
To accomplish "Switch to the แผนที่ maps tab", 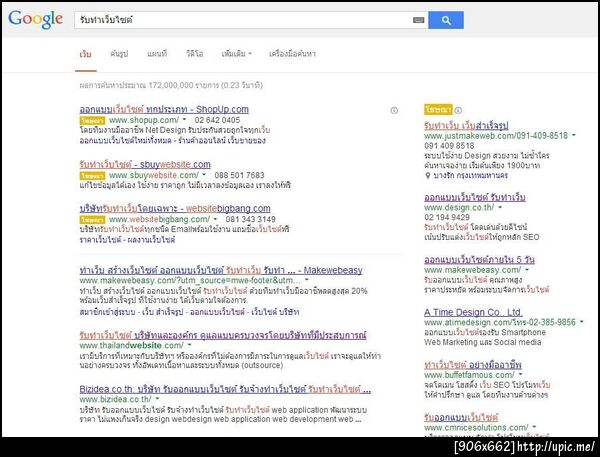I will point(157,54).
